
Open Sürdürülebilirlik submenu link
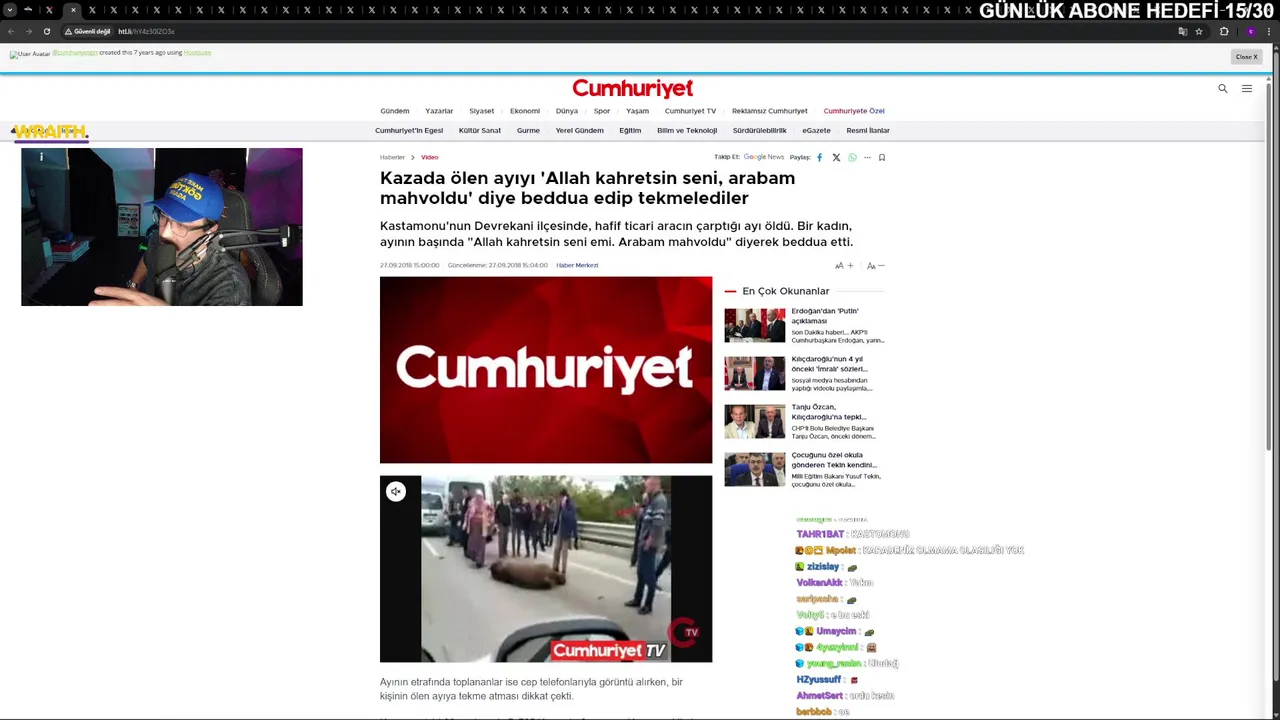[759, 131]
